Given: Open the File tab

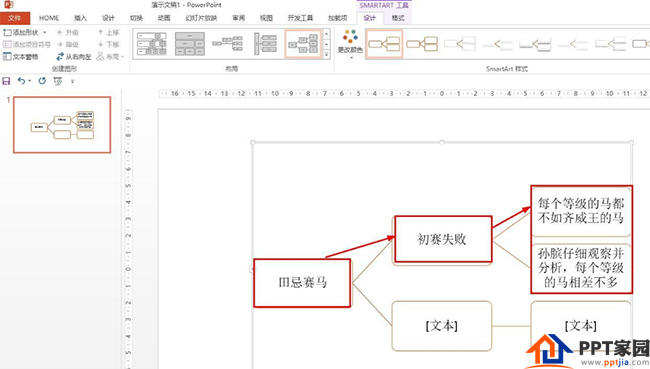Looking at the screenshot, I should coord(15,18).
